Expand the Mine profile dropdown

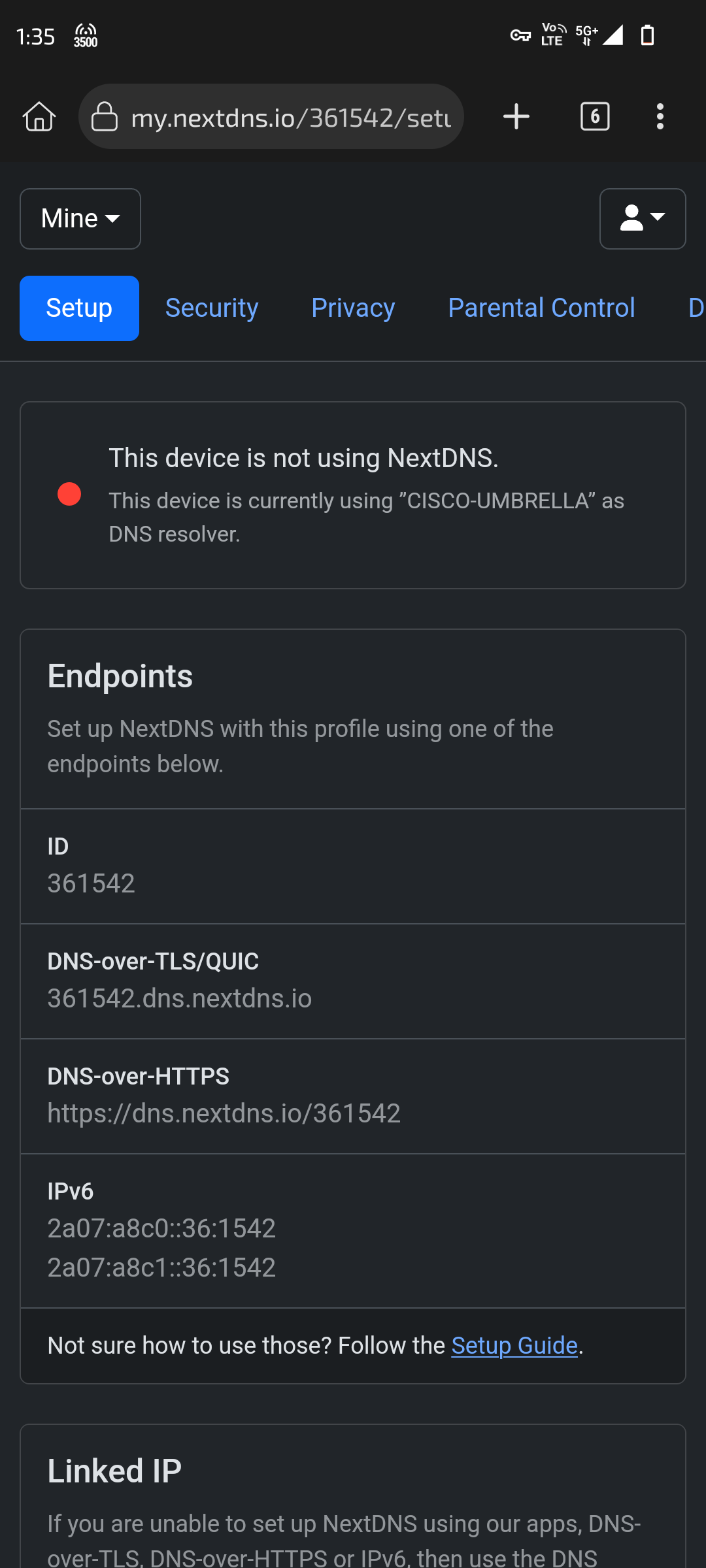80,219
